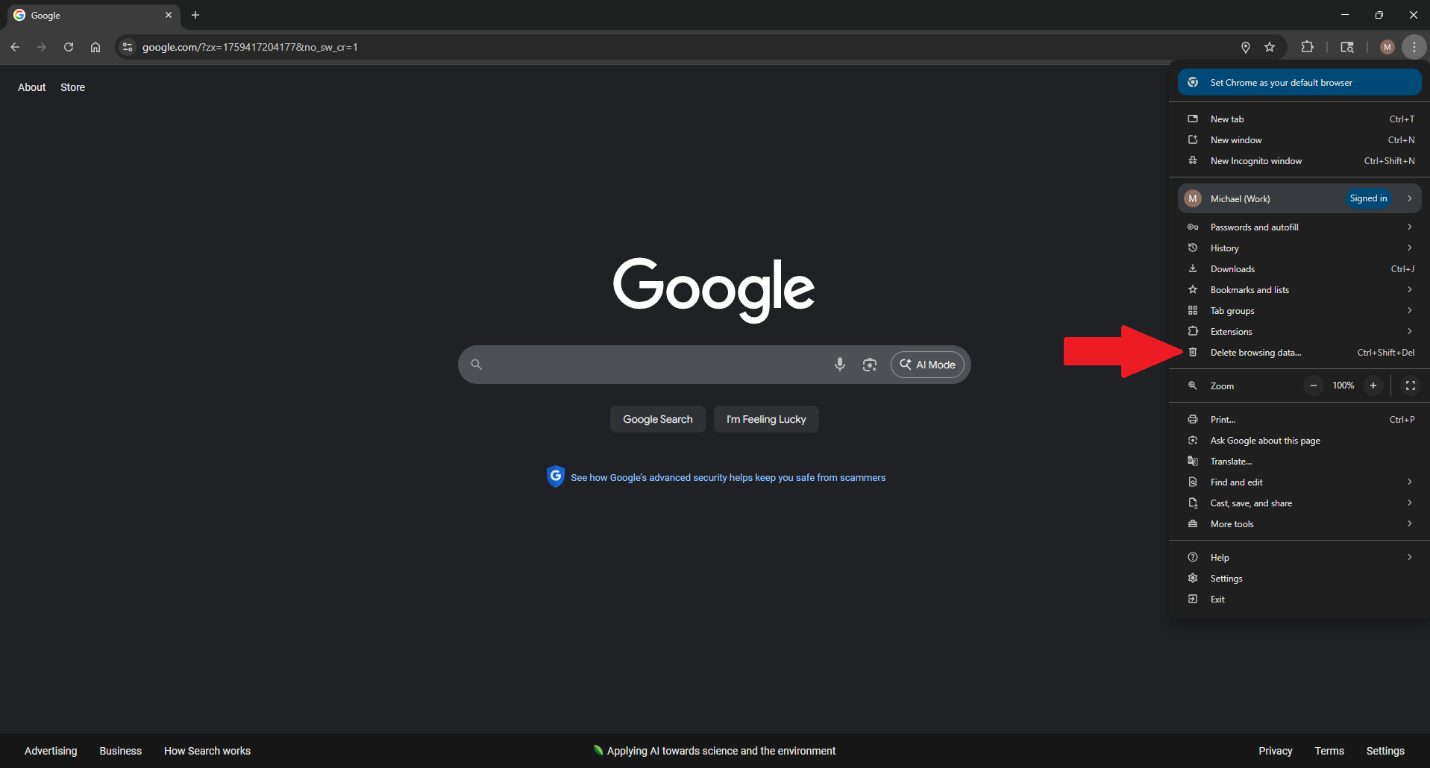Expand the More tools submenu
This screenshot has width=1430, height=768.
1299,525
